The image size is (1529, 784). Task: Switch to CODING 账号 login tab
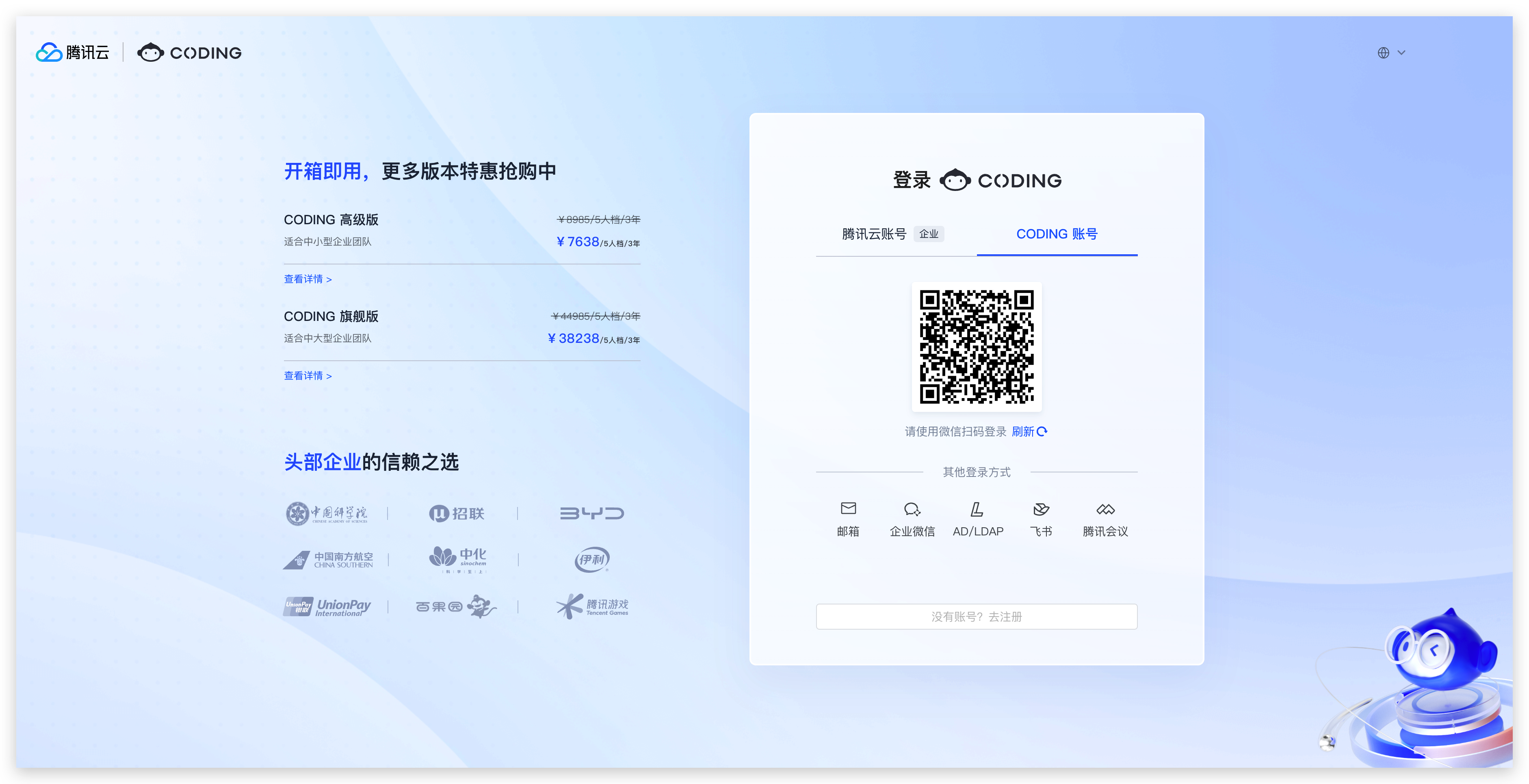[x=1057, y=234]
